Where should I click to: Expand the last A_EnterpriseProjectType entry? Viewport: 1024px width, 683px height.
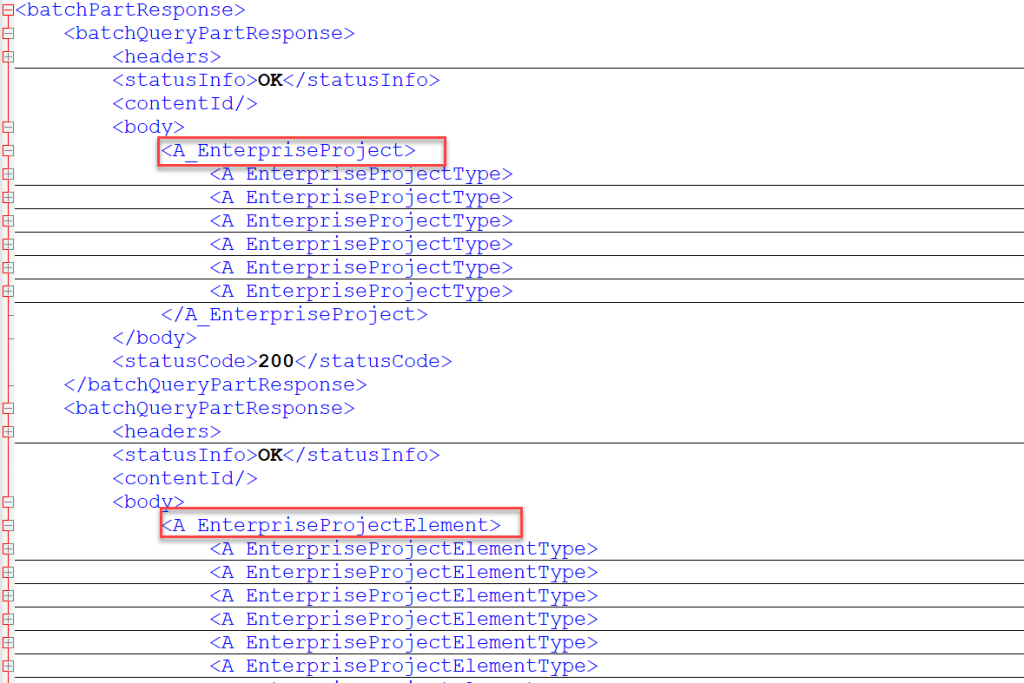(8, 291)
